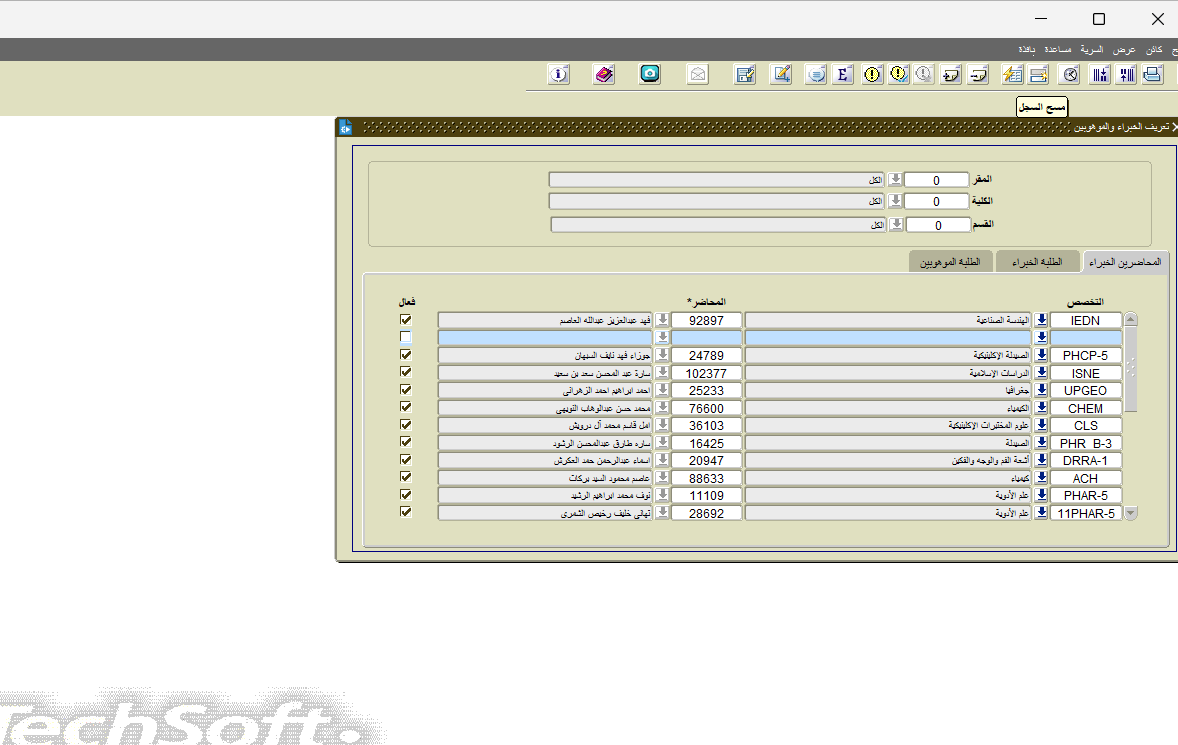1178x745 pixels.
Task: Open the مساعدة menu
Action: coord(1058,49)
